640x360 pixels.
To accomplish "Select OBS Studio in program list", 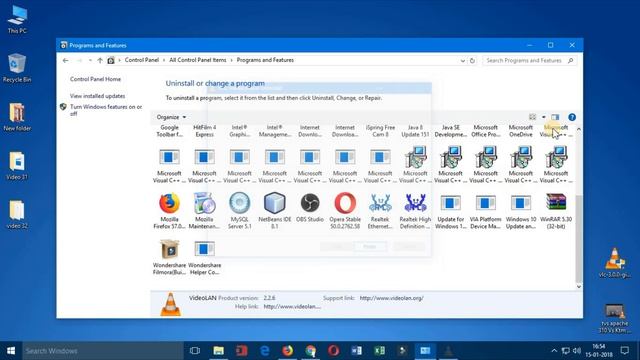I will (310, 208).
